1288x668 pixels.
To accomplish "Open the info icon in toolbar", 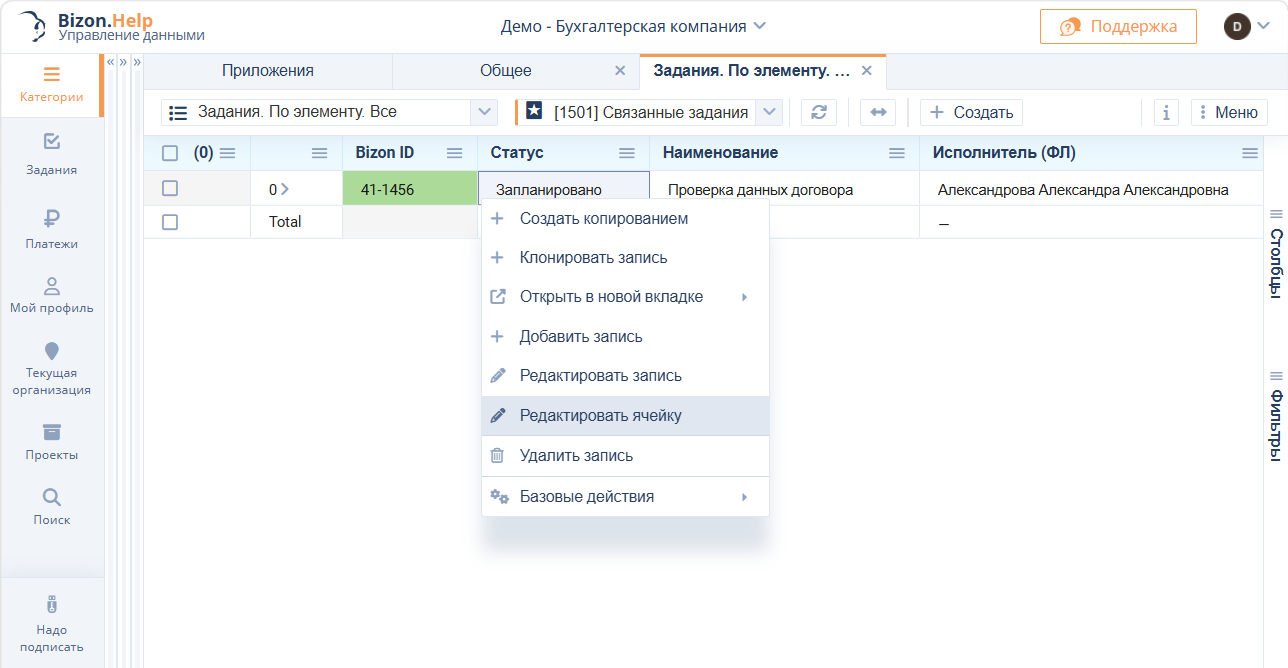I will [x=1166, y=112].
